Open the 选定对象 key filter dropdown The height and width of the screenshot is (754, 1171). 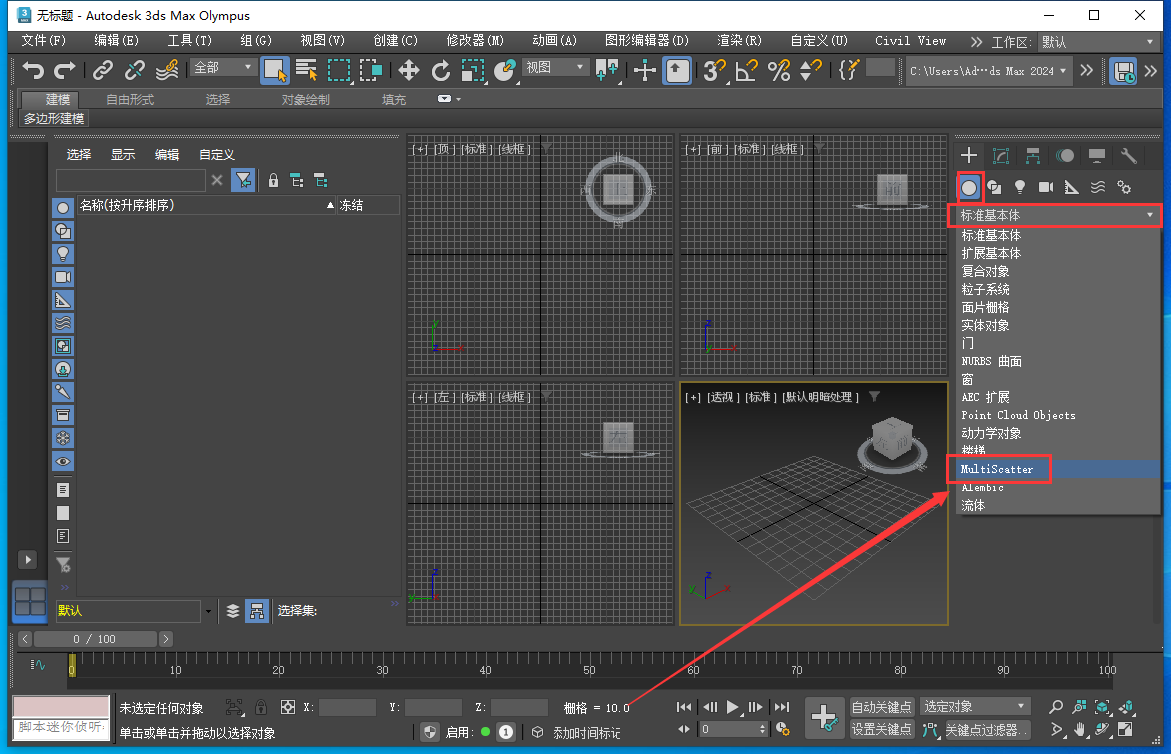[975, 707]
